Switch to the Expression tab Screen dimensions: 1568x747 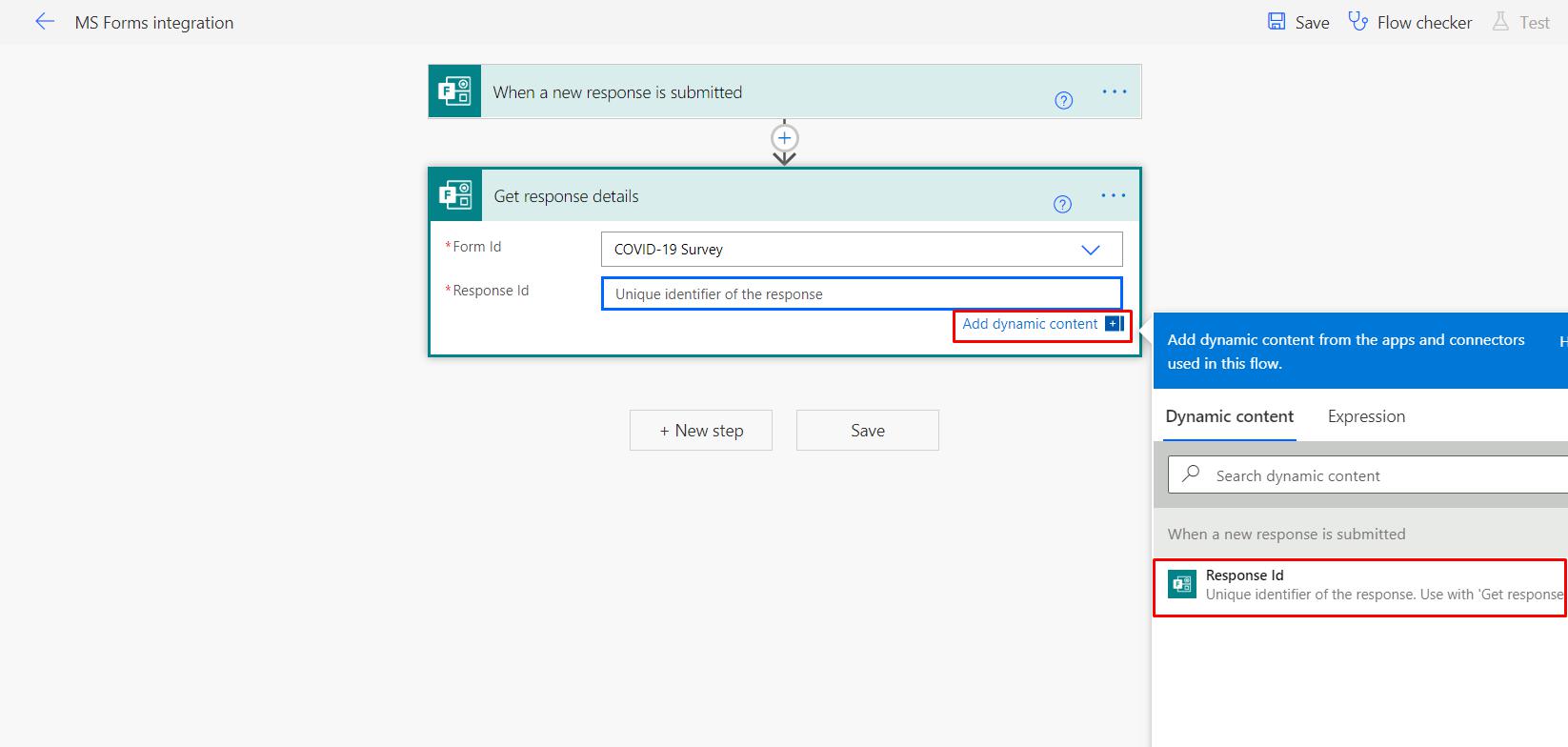(1366, 416)
